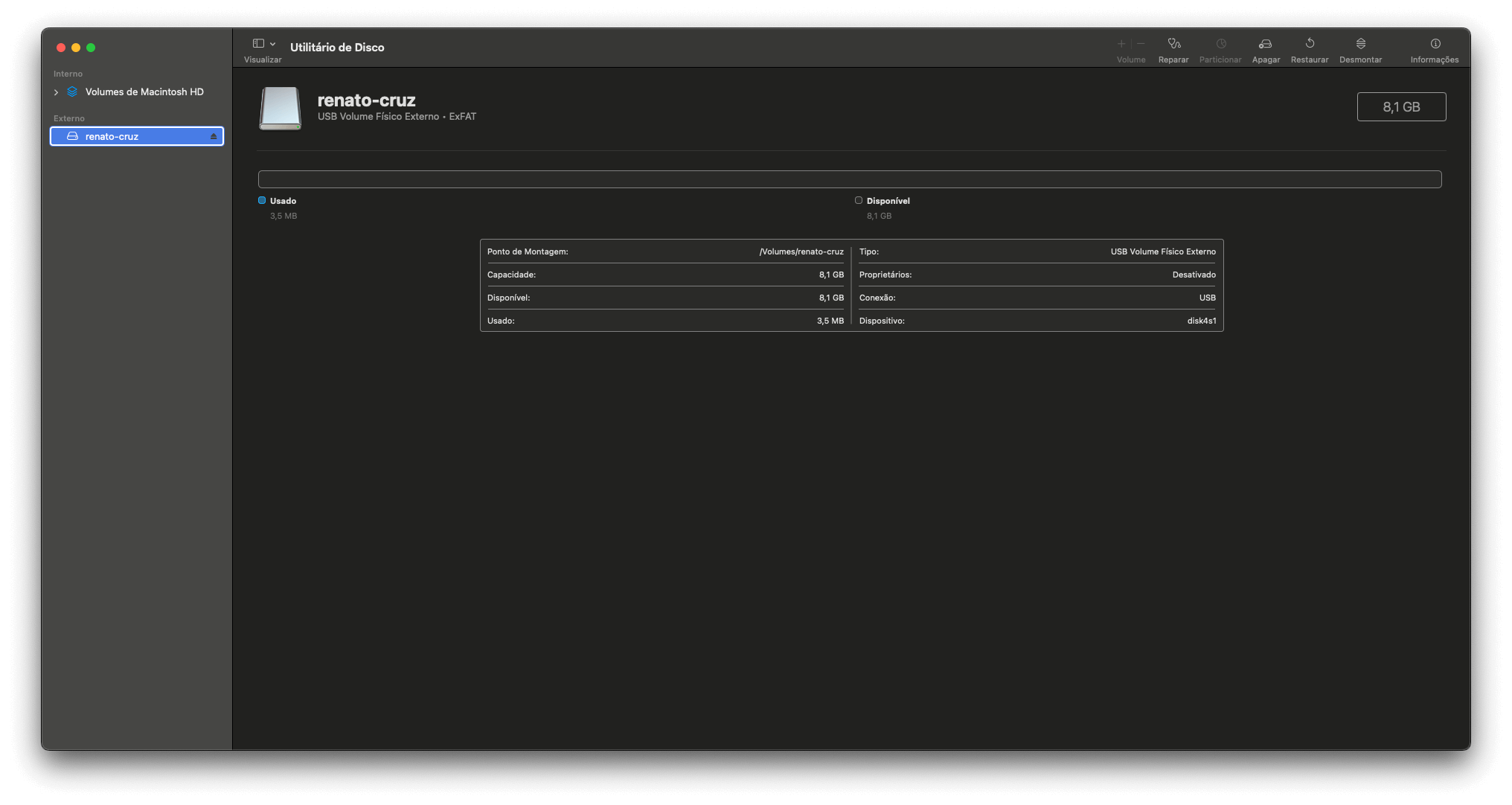Click the renato-cruz drive icon in sidebar

[x=72, y=136]
